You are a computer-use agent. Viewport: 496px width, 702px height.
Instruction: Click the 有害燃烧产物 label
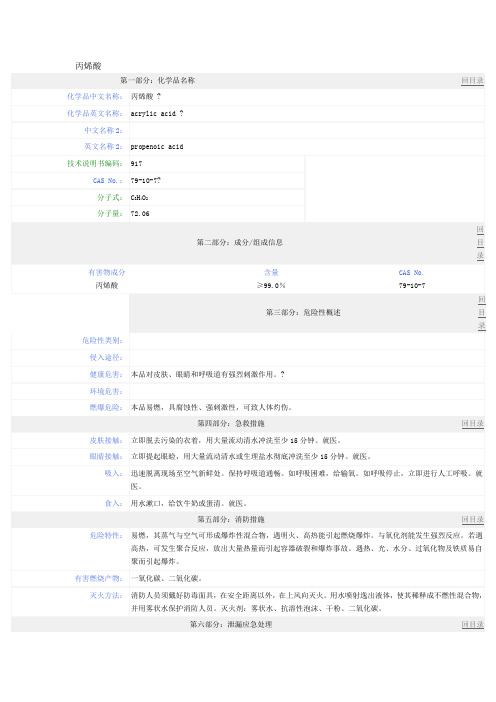[98, 578]
